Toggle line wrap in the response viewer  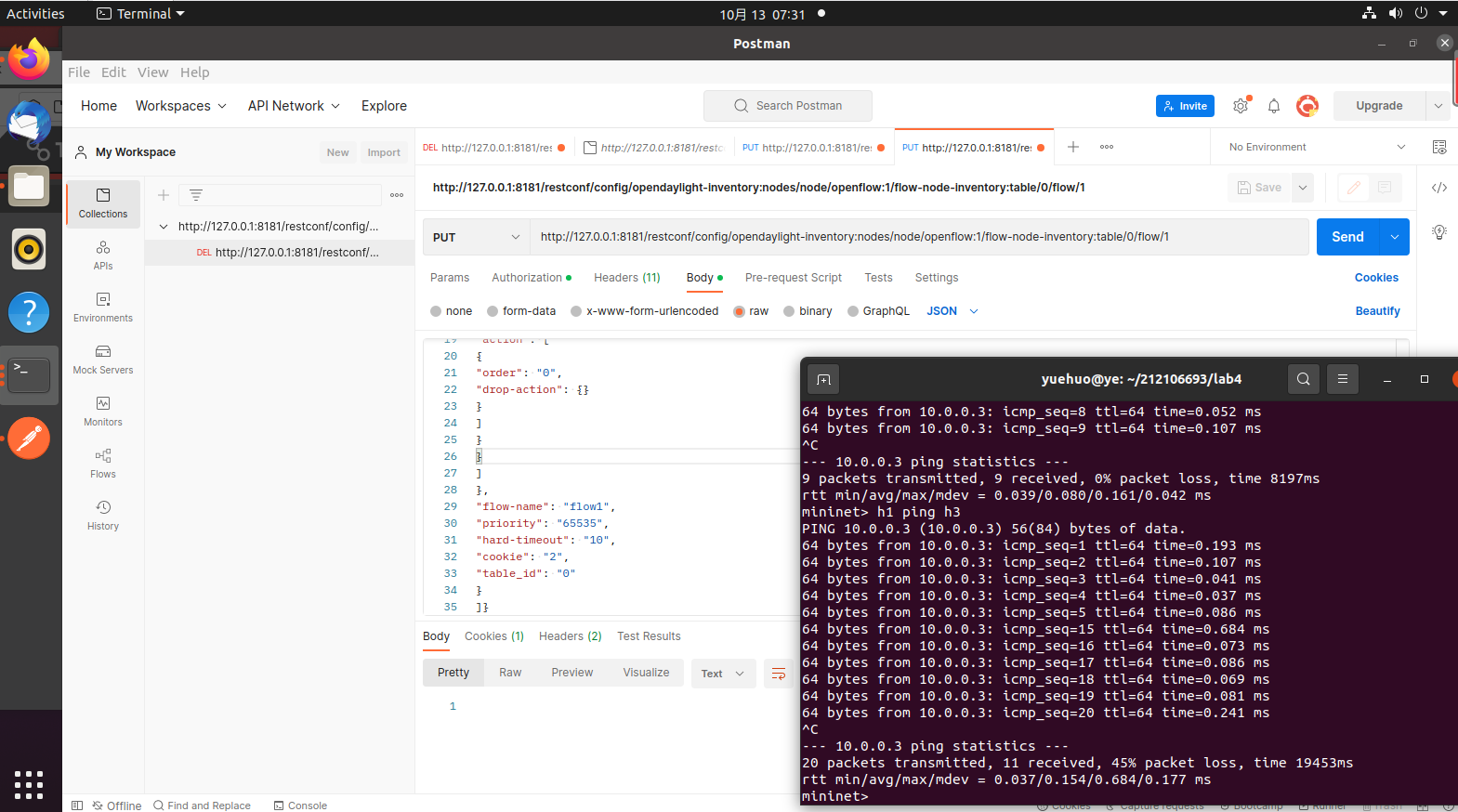pyautogui.click(x=779, y=674)
